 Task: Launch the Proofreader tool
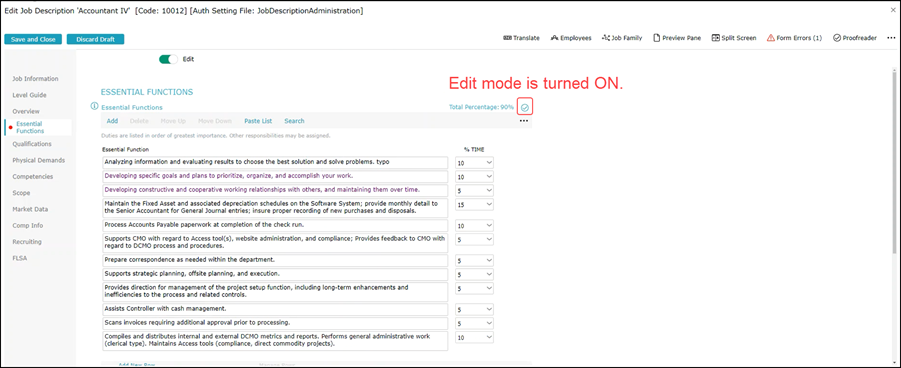pyautogui.click(x=854, y=38)
